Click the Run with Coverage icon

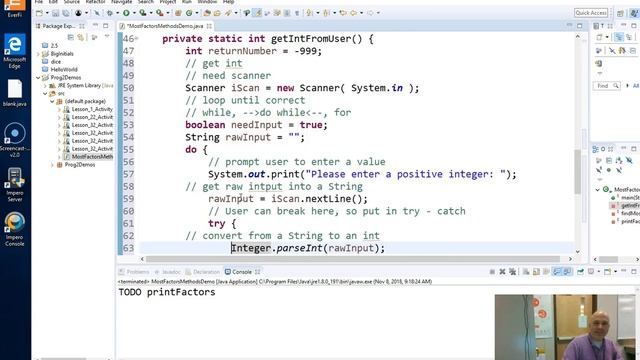coord(142,13)
